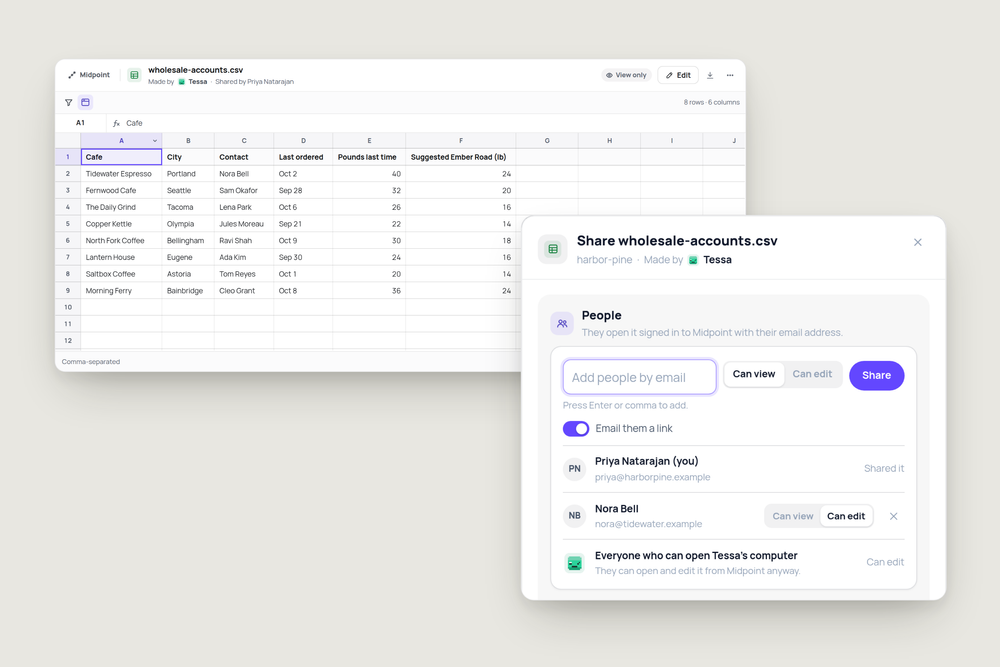Image resolution: width=1000 pixels, height=667 pixels.
Task: Click the A1 cell reference box
Action: [80, 123]
